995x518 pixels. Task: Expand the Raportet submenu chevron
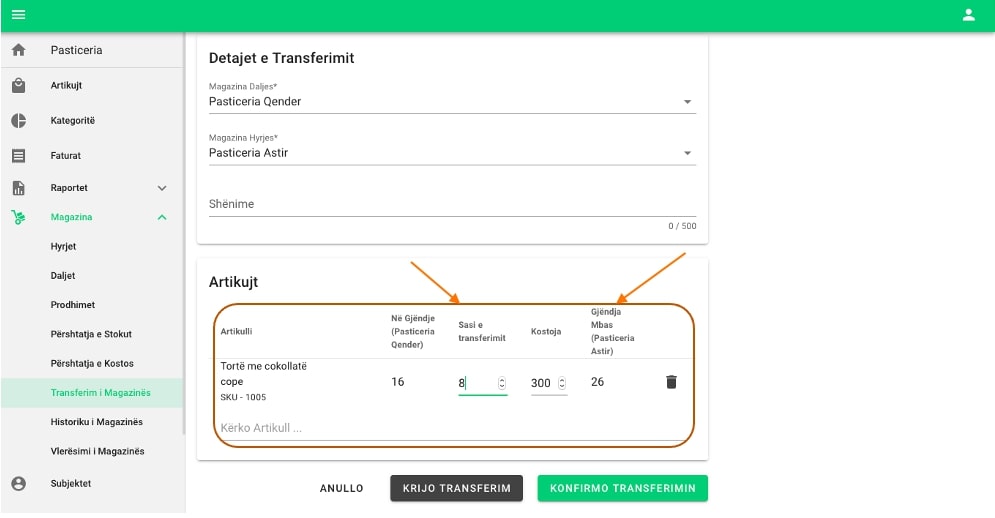[x=162, y=188]
